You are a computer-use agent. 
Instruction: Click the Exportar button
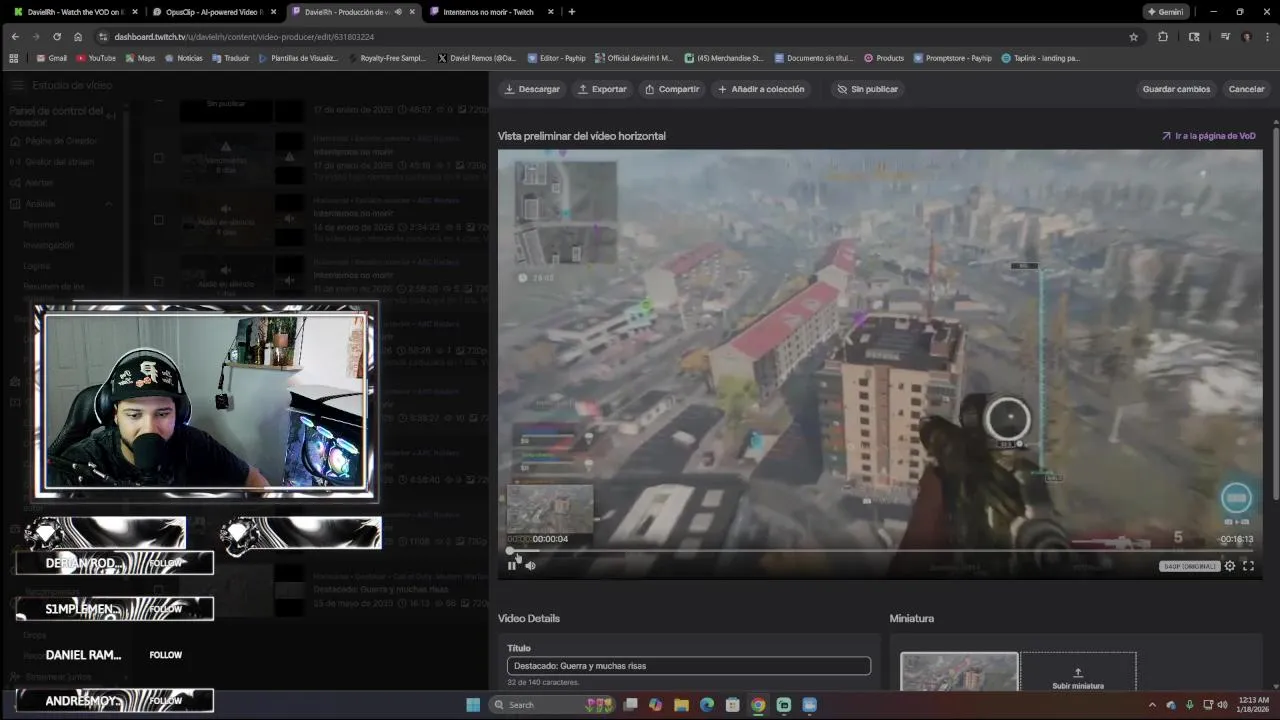[602, 89]
